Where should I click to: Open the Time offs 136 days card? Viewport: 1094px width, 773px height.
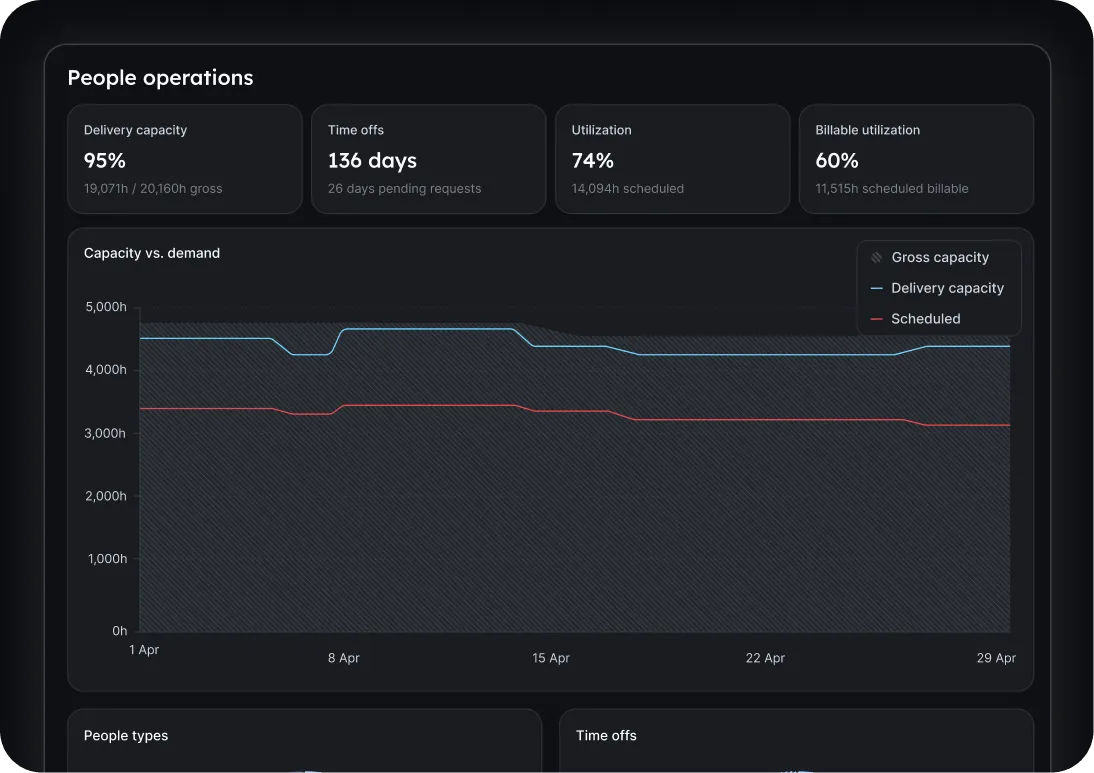tap(428, 159)
